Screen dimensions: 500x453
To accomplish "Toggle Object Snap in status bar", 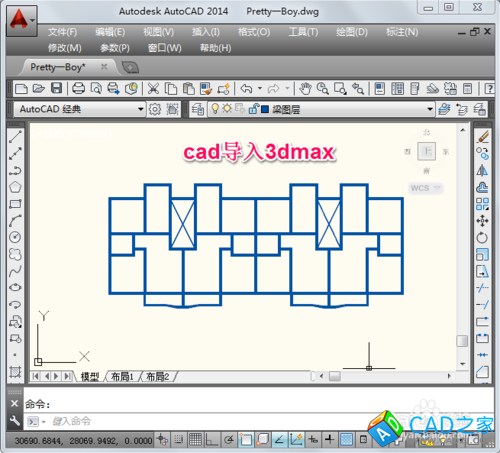I will pos(246,440).
